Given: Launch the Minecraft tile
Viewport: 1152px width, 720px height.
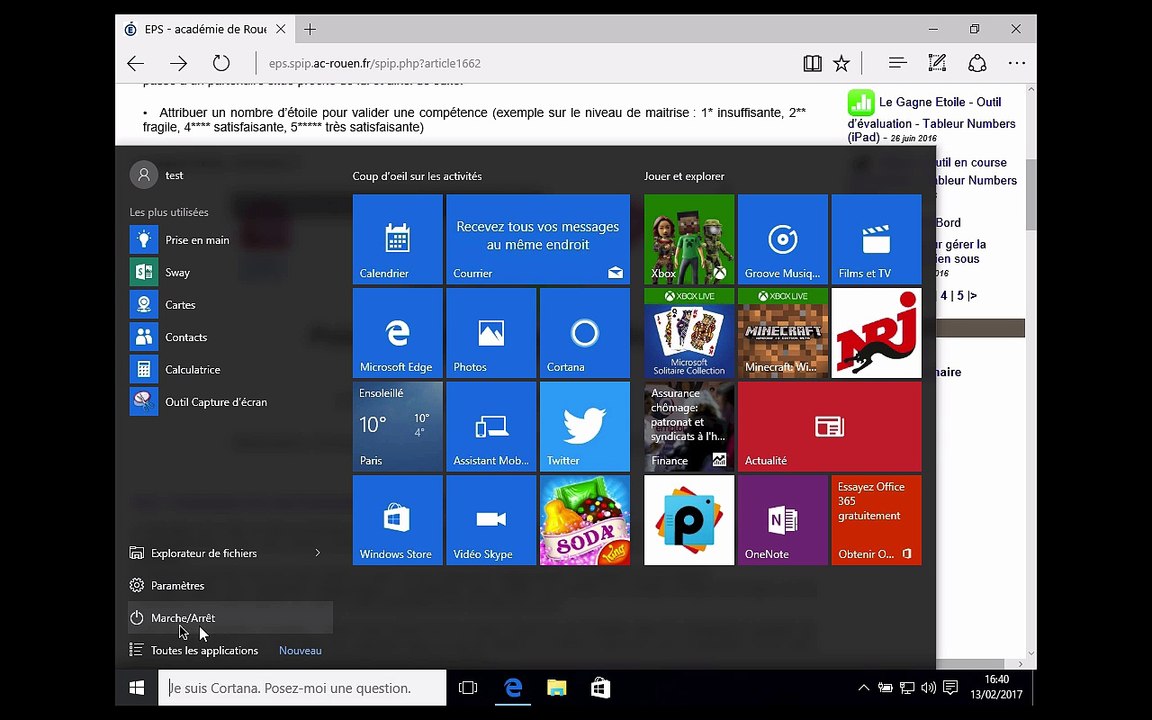Looking at the screenshot, I should 782,333.
